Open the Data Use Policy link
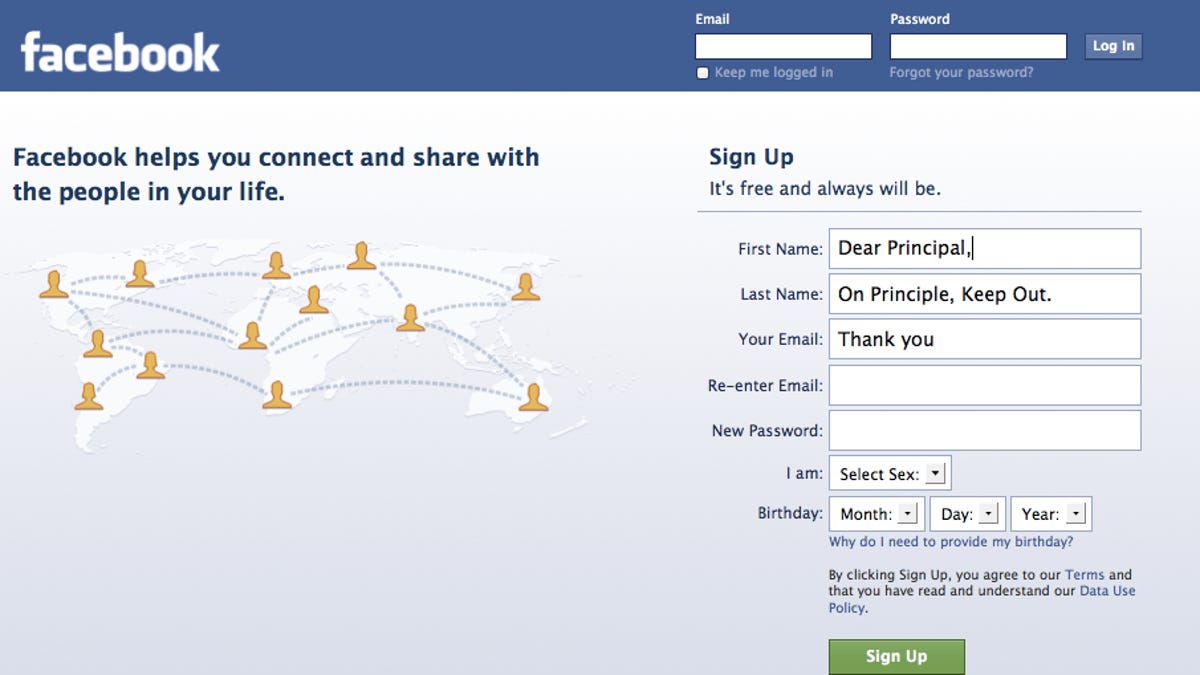1200x675 pixels. tap(1107, 591)
